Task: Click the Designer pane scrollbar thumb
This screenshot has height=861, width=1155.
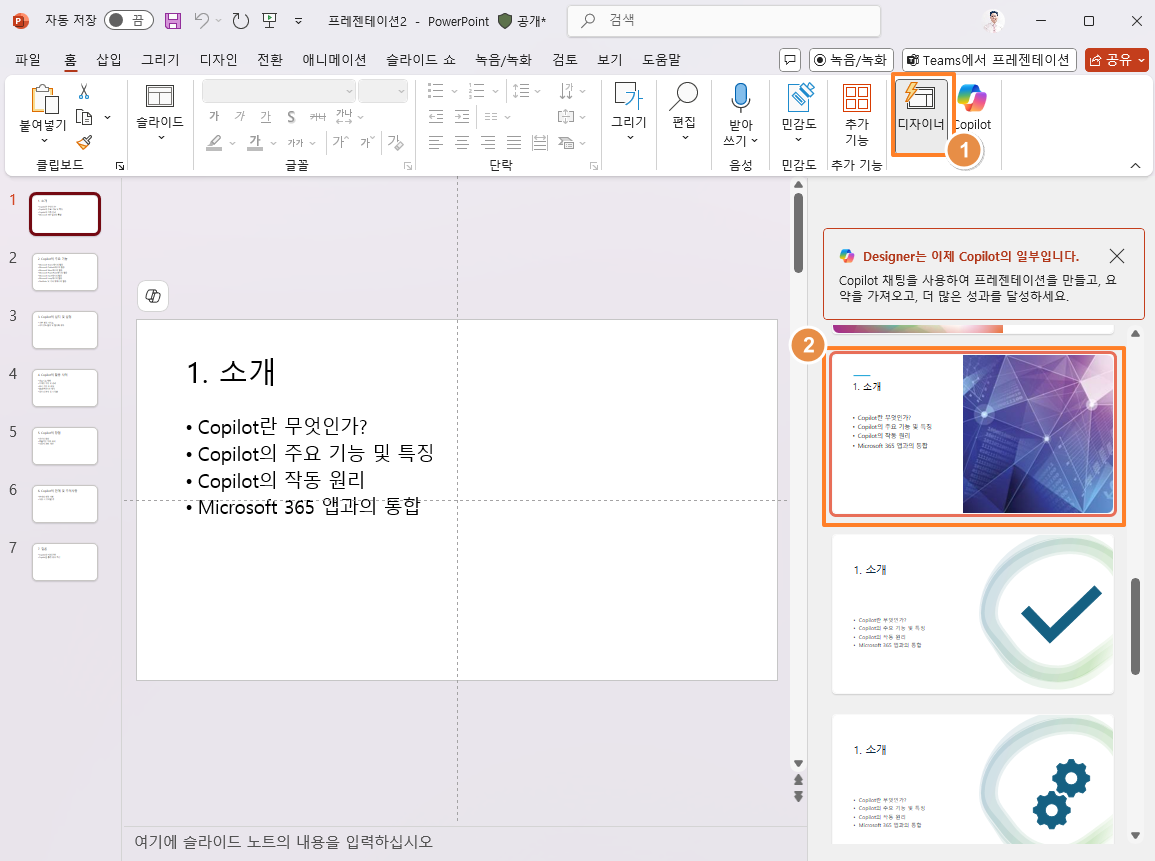Action: tap(1135, 626)
